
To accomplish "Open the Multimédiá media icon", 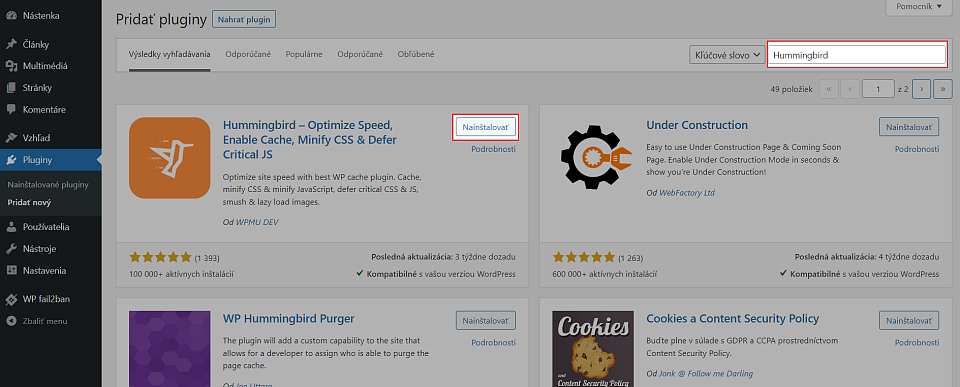I will (x=11, y=66).
